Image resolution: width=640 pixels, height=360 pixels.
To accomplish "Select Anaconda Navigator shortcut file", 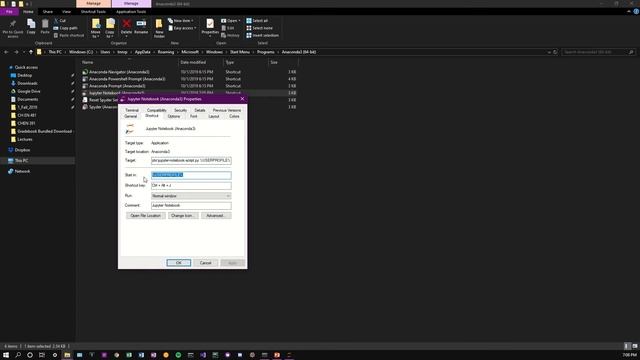I will (119, 72).
